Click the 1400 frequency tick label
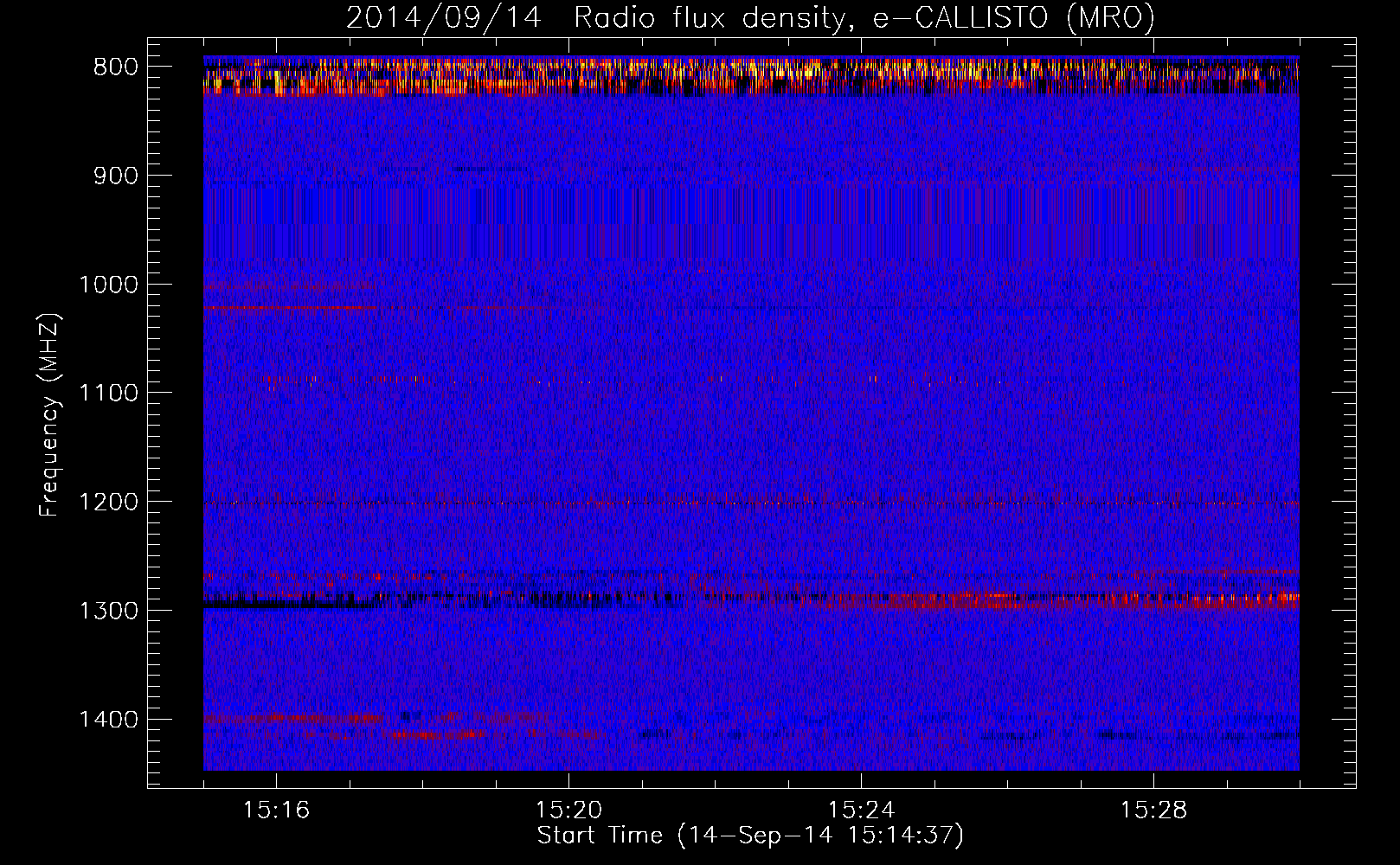The height and width of the screenshot is (865, 1400). click(x=108, y=720)
